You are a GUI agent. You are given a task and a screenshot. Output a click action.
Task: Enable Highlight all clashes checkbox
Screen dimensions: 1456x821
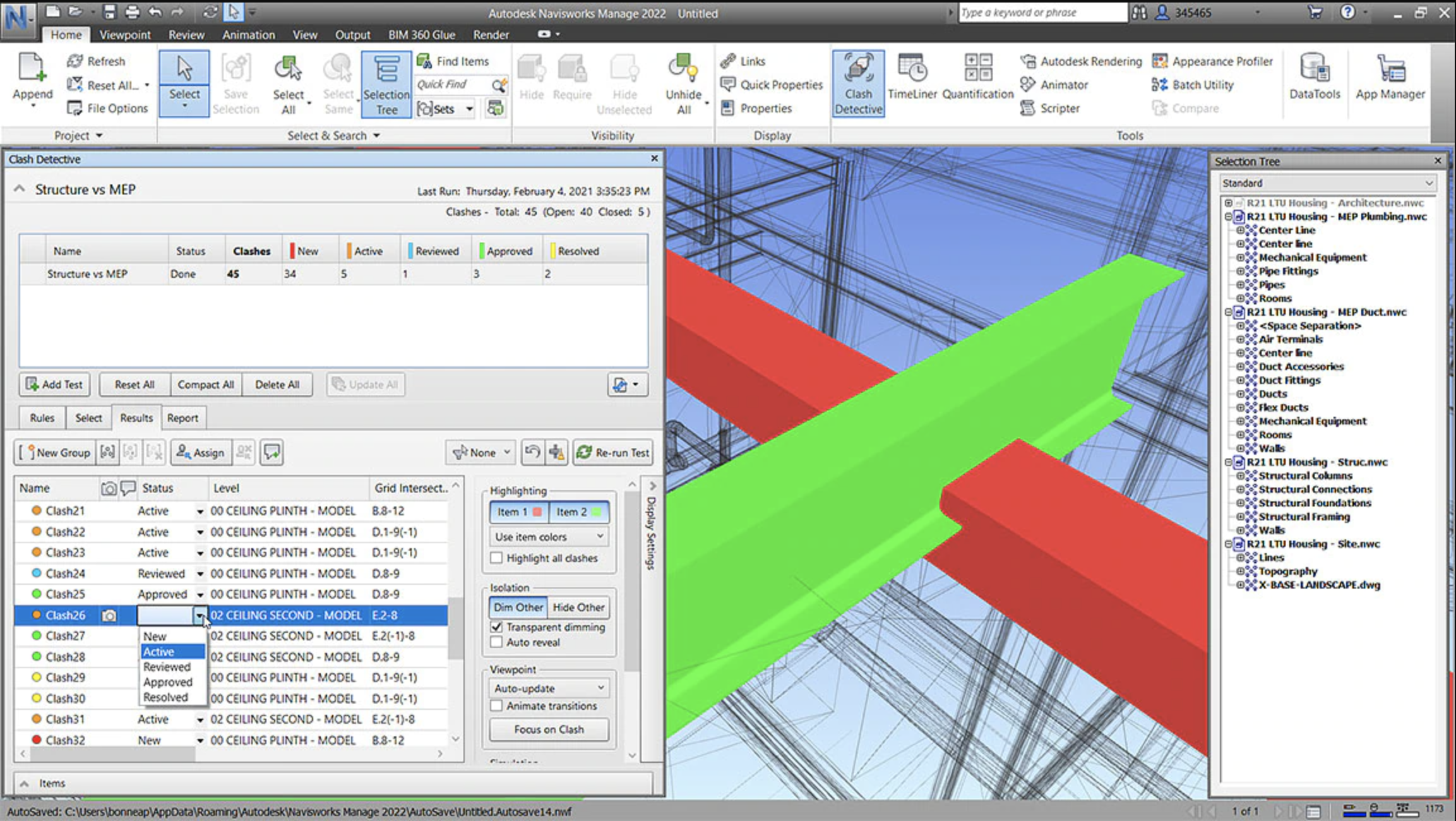(497, 559)
